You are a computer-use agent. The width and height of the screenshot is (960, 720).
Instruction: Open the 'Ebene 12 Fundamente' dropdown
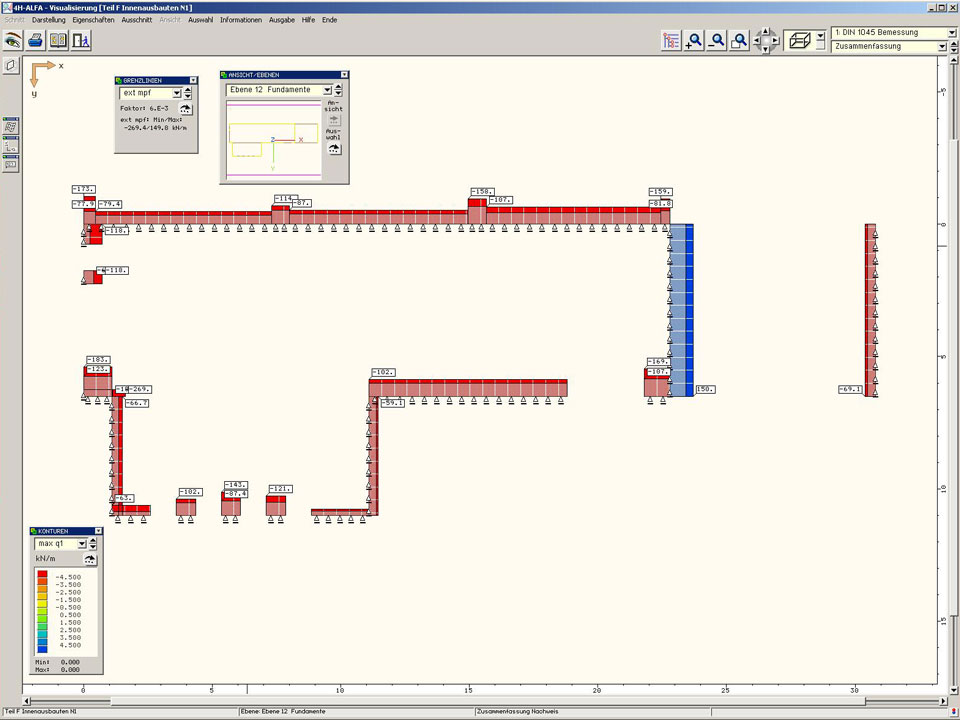(327, 90)
